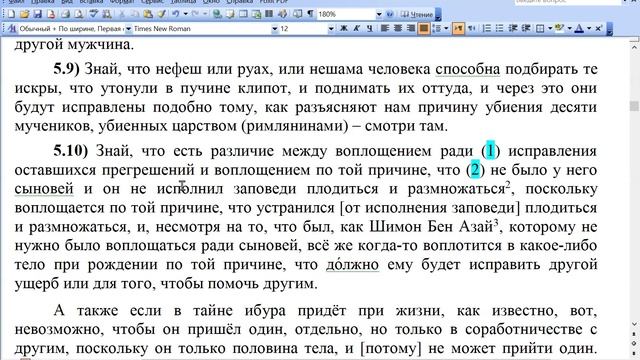This screenshot has height=360, width=640.
Task: Toggle paragraph marks display
Action: [311, 14]
